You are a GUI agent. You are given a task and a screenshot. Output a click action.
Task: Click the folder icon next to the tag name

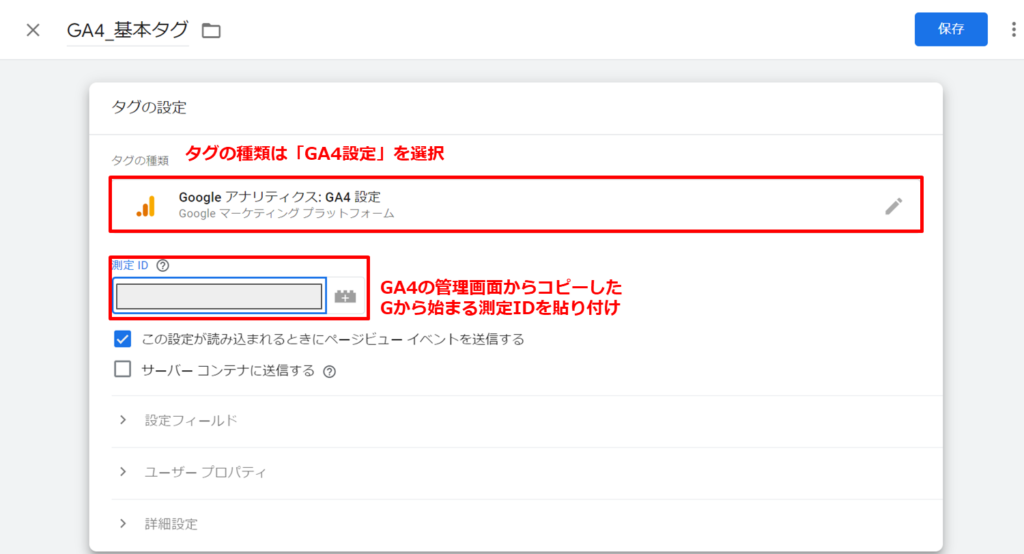[x=211, y=30]
